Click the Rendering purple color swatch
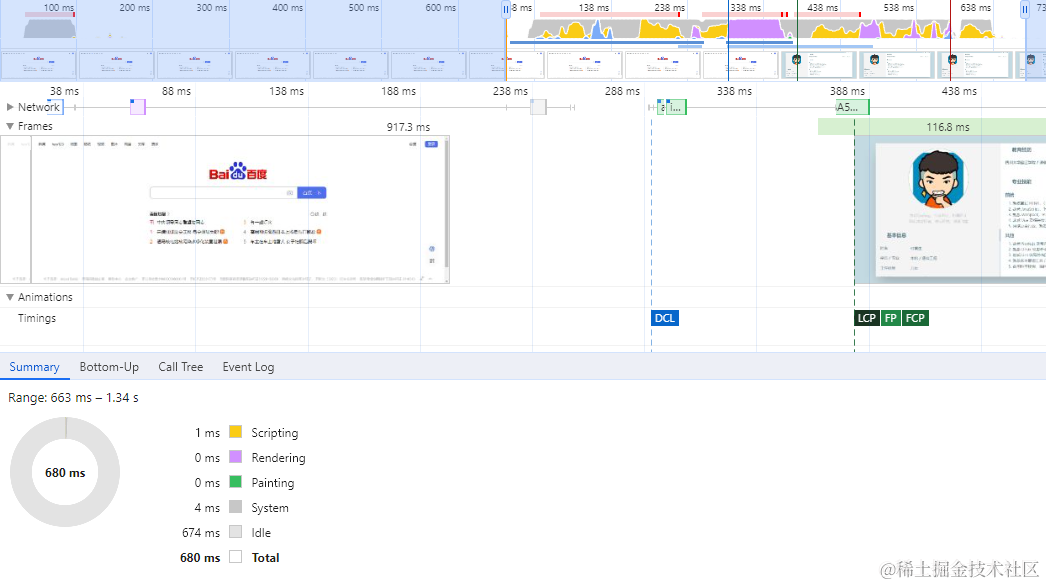Screen dimensions: 1046x586 click(235, 457)
